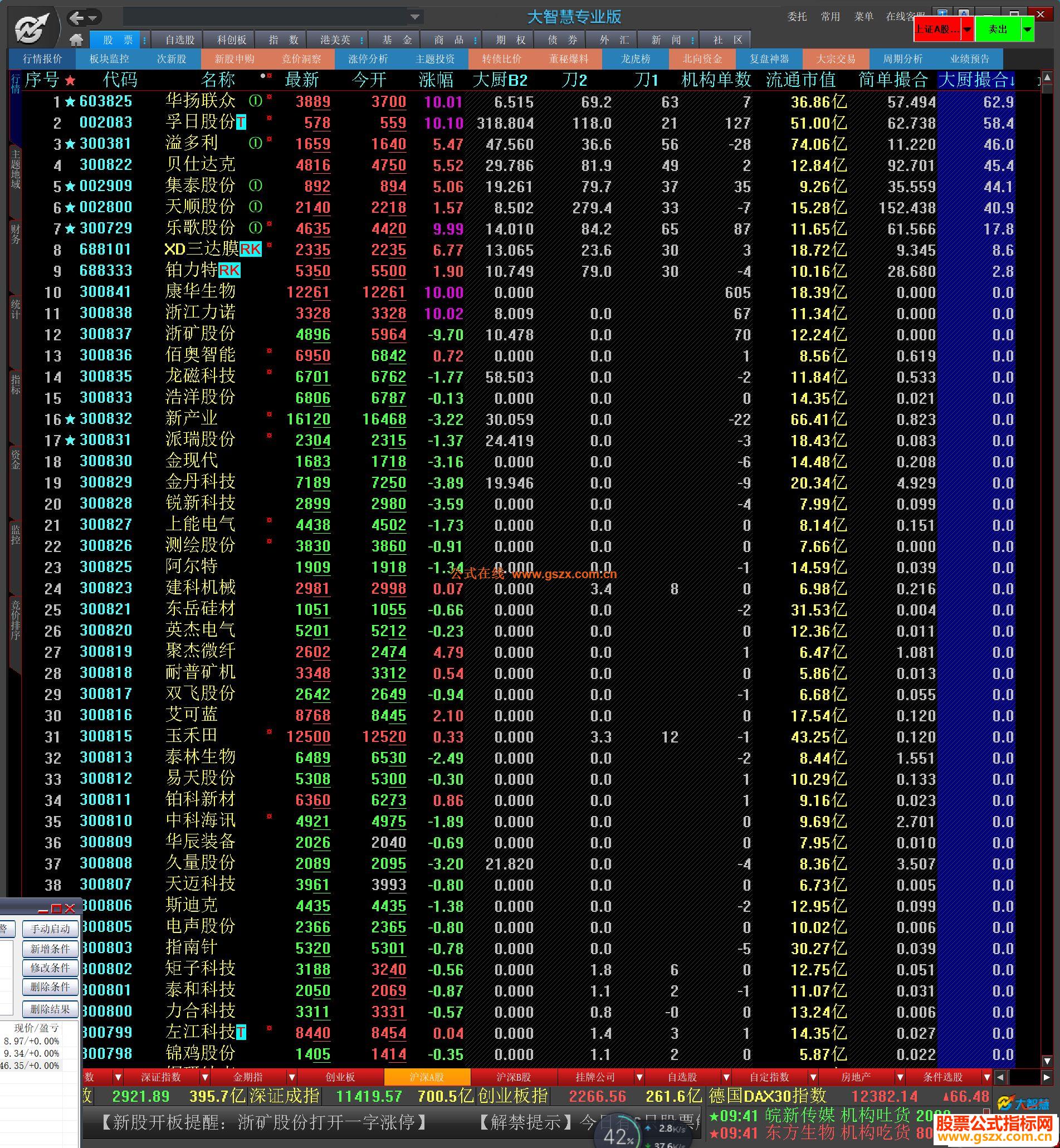This screenshot has width=1060, height=1148.
Task: Switch to the 板块监控 sub-tab
Action: 109,59
